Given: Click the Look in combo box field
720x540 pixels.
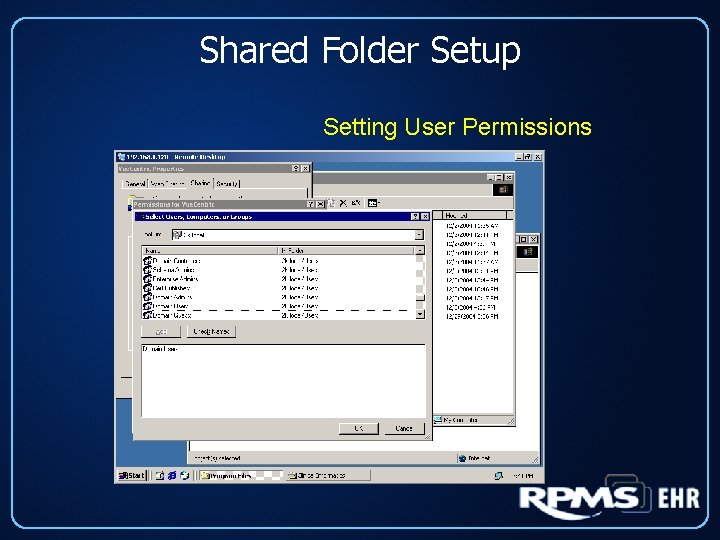Looking at the screenshot, I should tap(298, 235).
